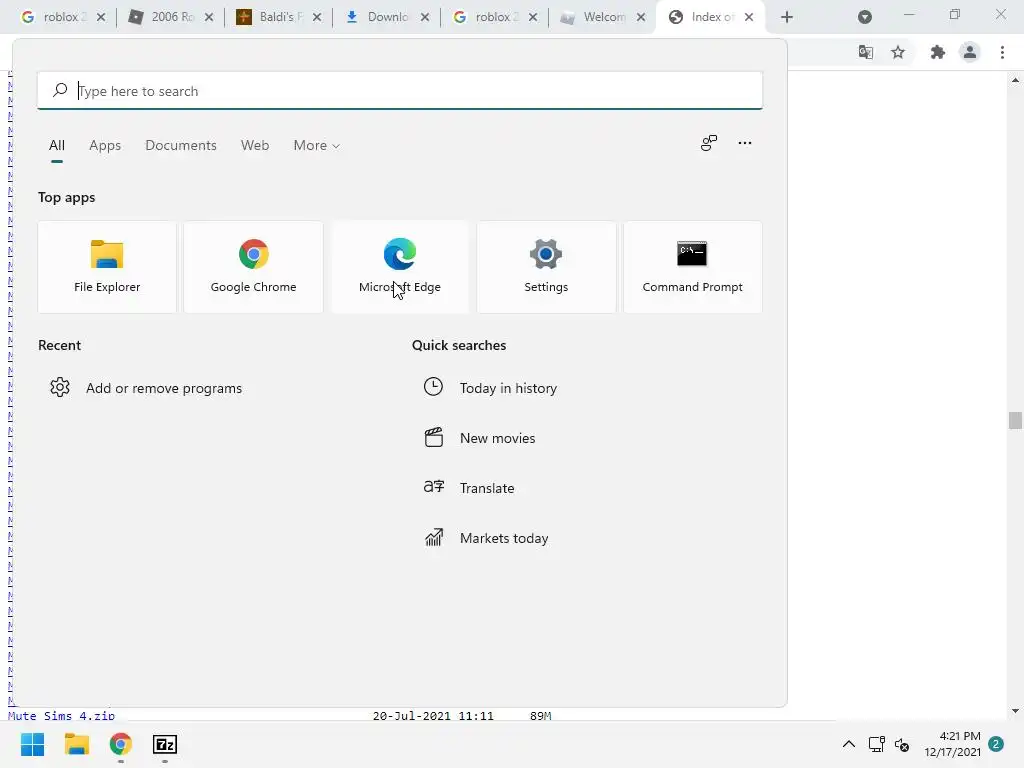Open File Explorer on the taskbar
The height and width of the screenshot is (768, 1024).
click(76, 744)
